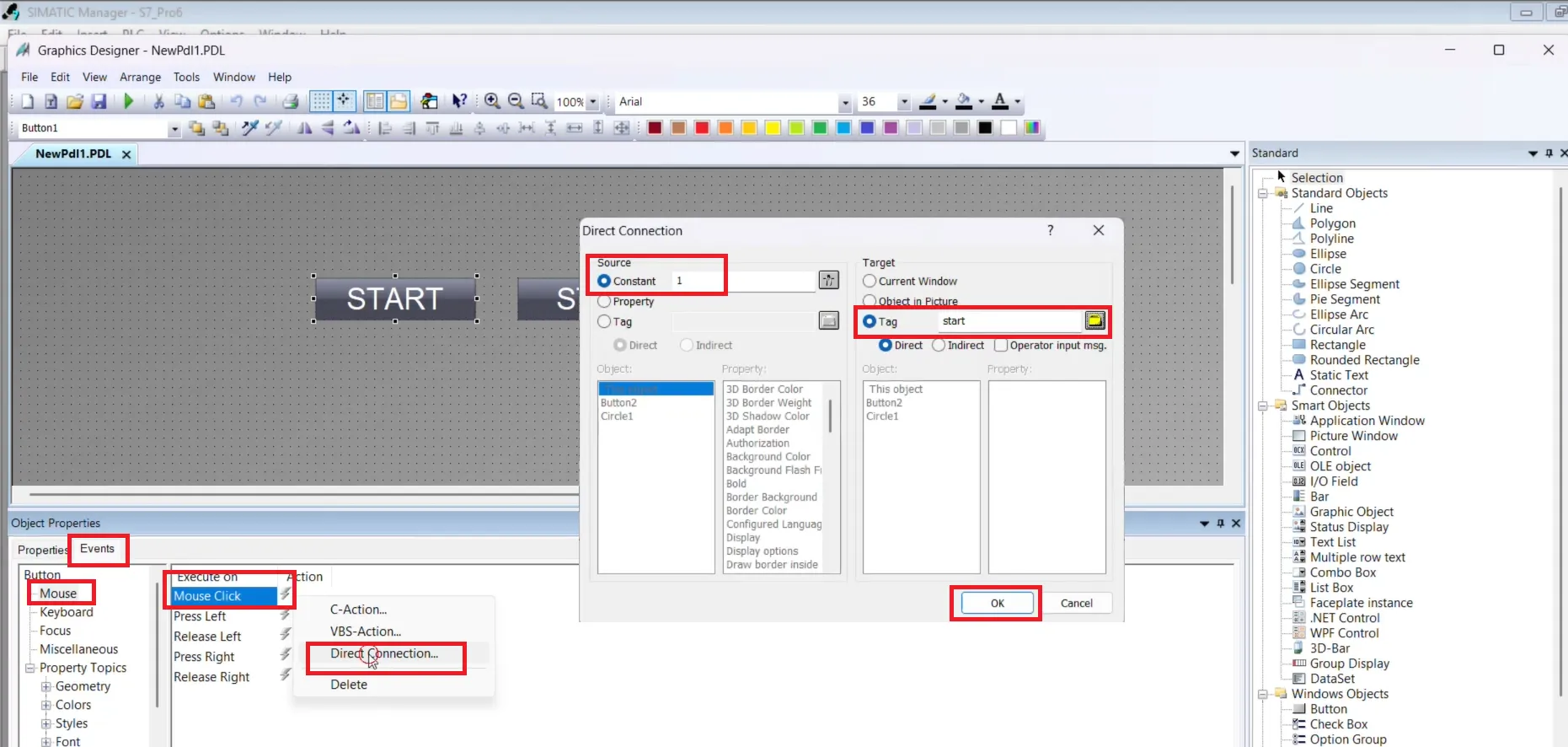Open the font size 36 dropdown
This screenshot has height=747, width=1568.
pos(904,102)
